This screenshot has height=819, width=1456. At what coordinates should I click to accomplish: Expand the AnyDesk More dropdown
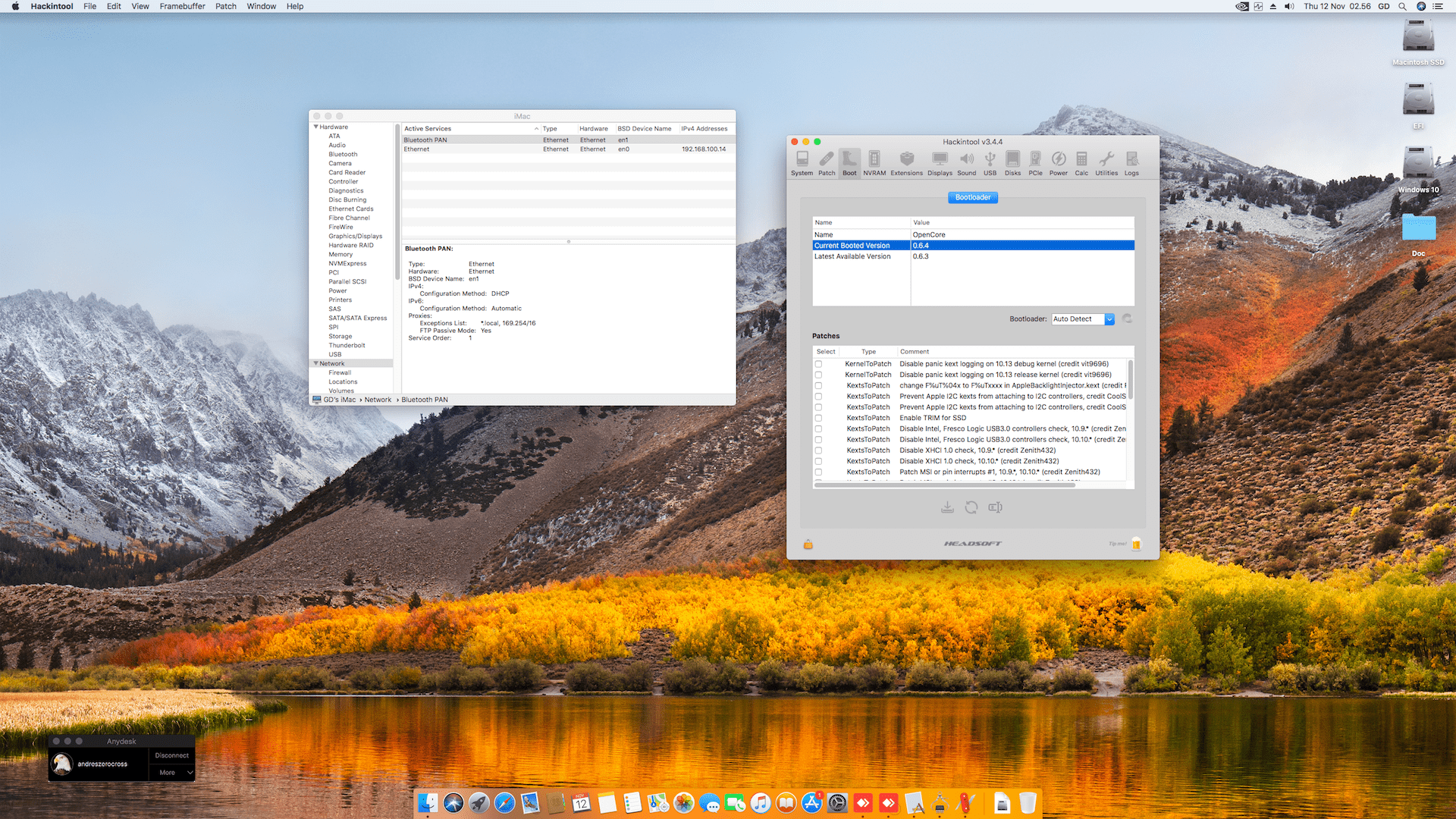[x=172, y=772]
